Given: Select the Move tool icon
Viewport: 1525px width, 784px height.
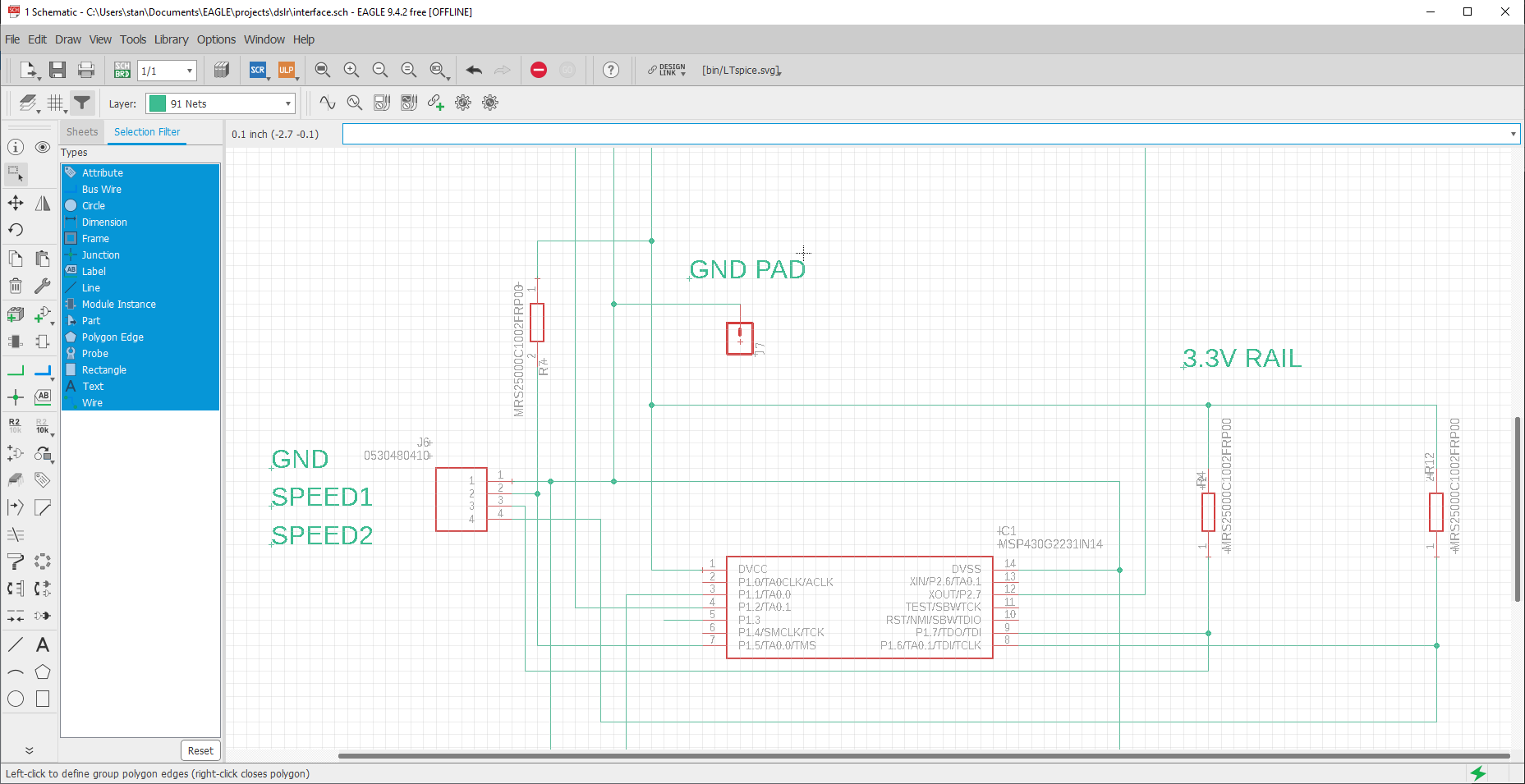Looking at the screenshot, I should 16,203.
